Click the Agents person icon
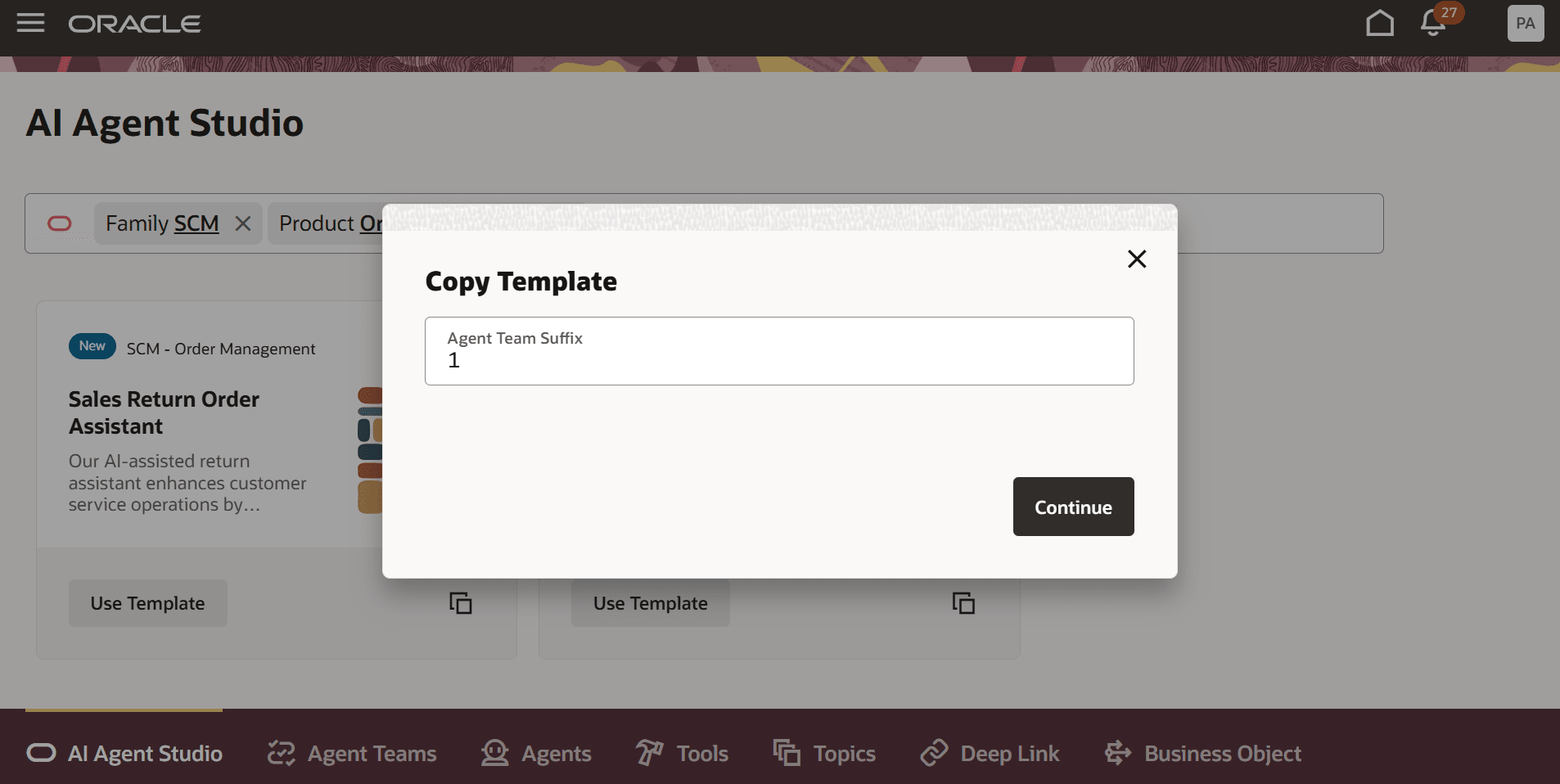 click(x=494, y=753)
